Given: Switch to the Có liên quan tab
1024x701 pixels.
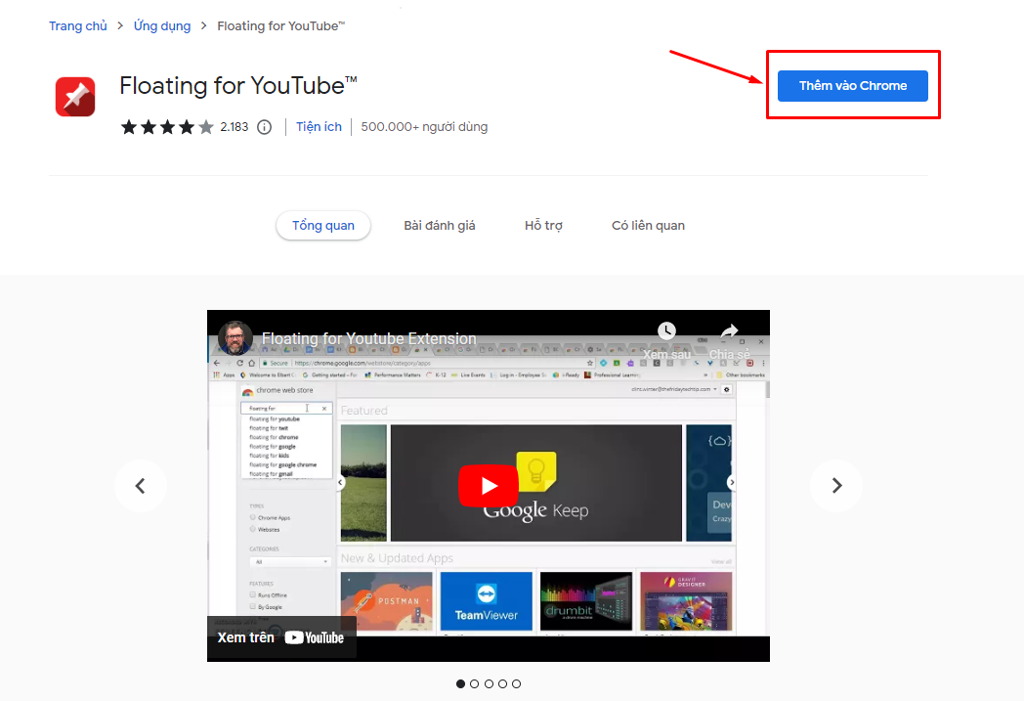Looking at the screenshot, I should coord(648,225).
